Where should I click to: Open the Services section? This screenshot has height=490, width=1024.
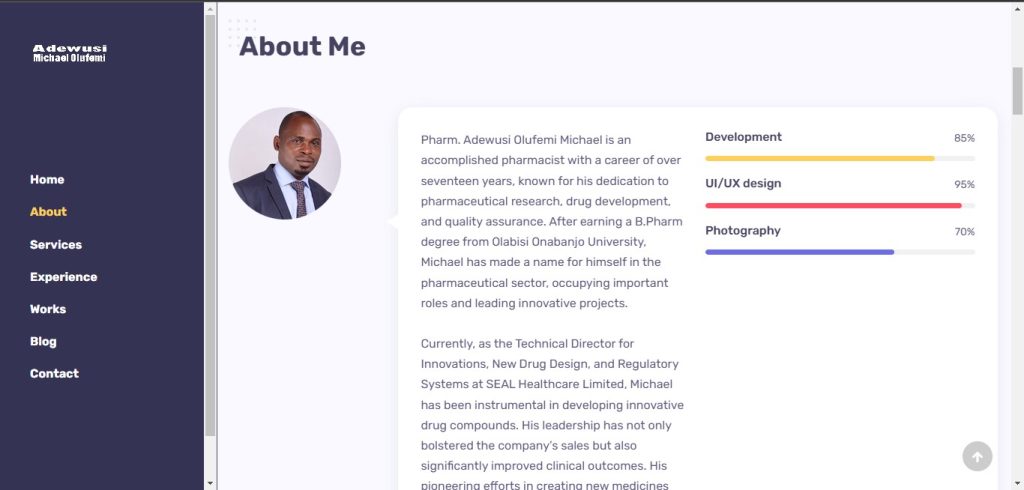[x=56, y=245]
